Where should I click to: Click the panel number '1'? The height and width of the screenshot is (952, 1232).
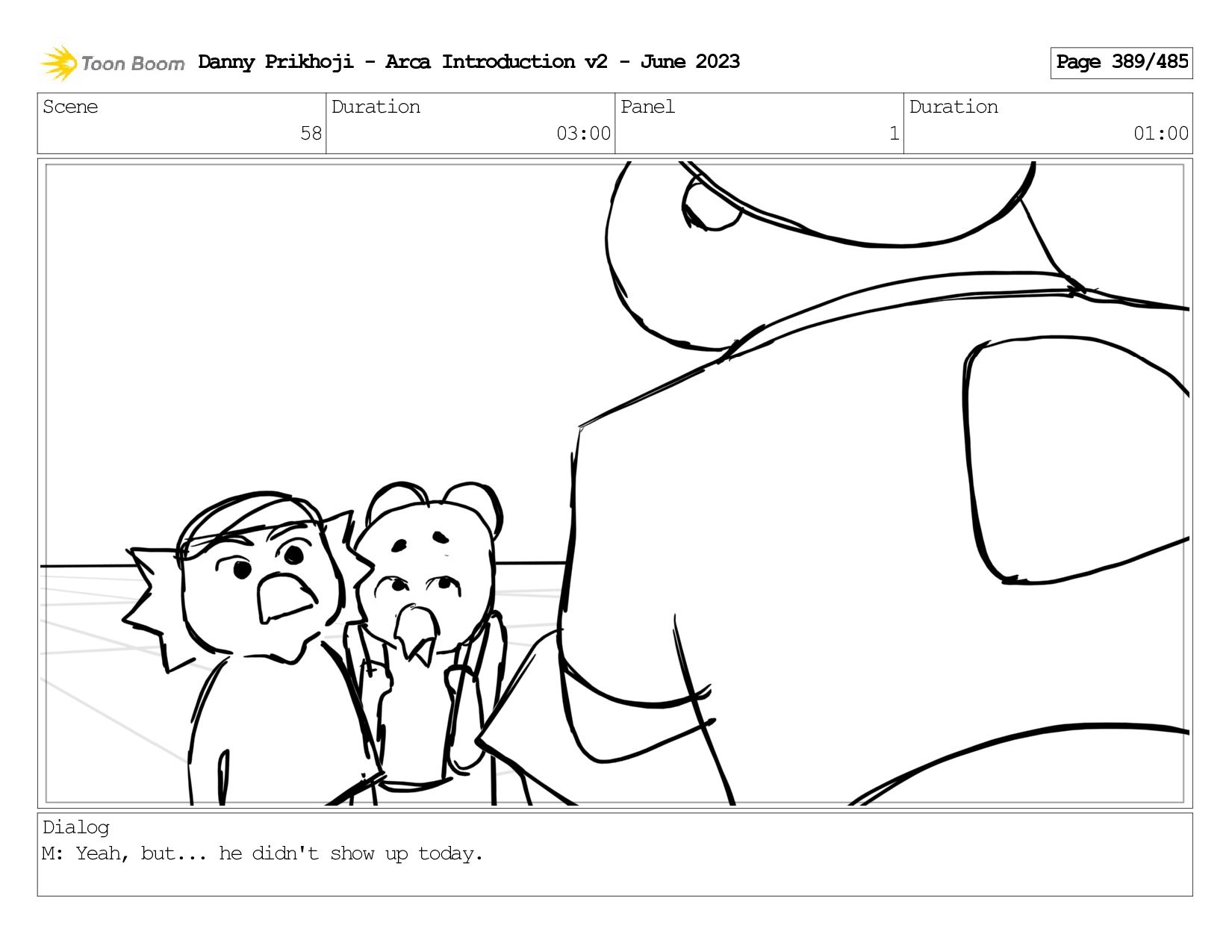894,134
